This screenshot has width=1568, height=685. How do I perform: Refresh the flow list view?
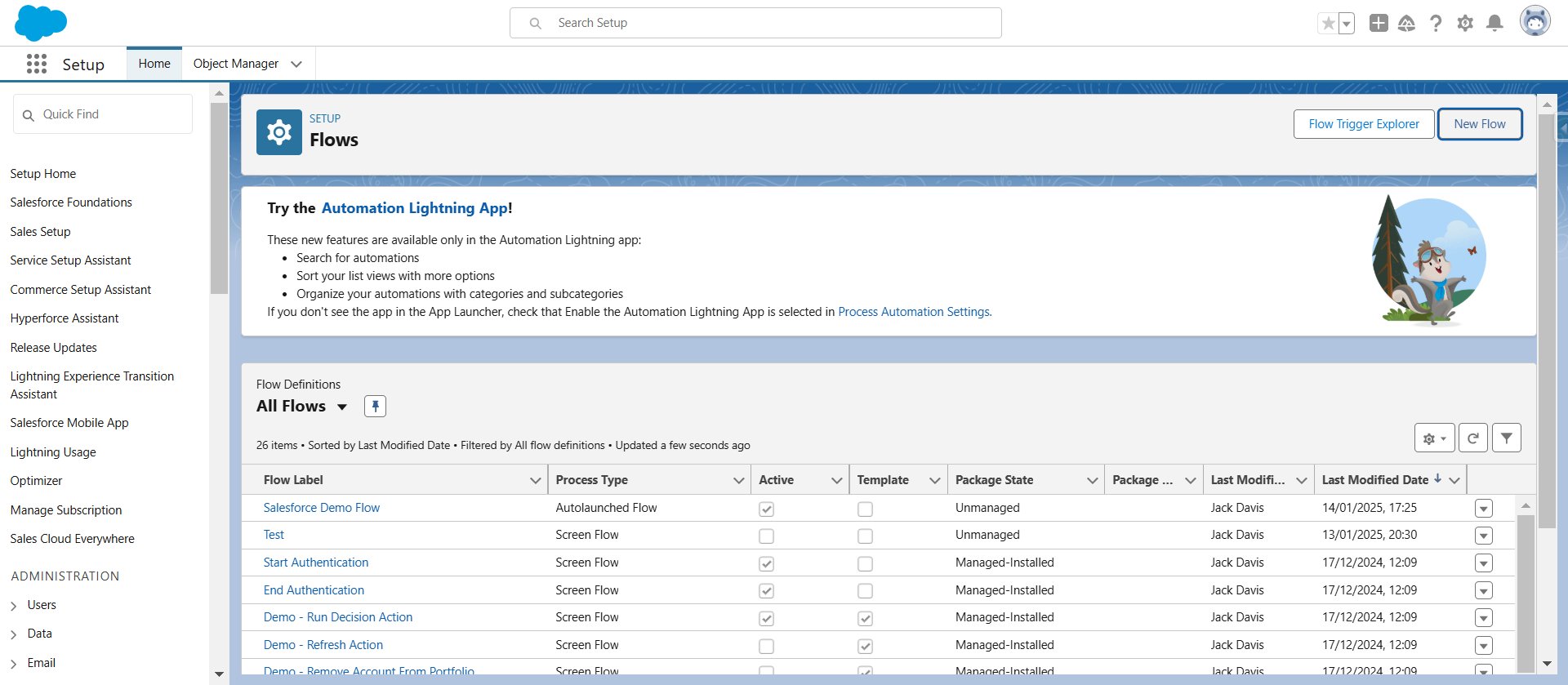[x=1472, y=438]
